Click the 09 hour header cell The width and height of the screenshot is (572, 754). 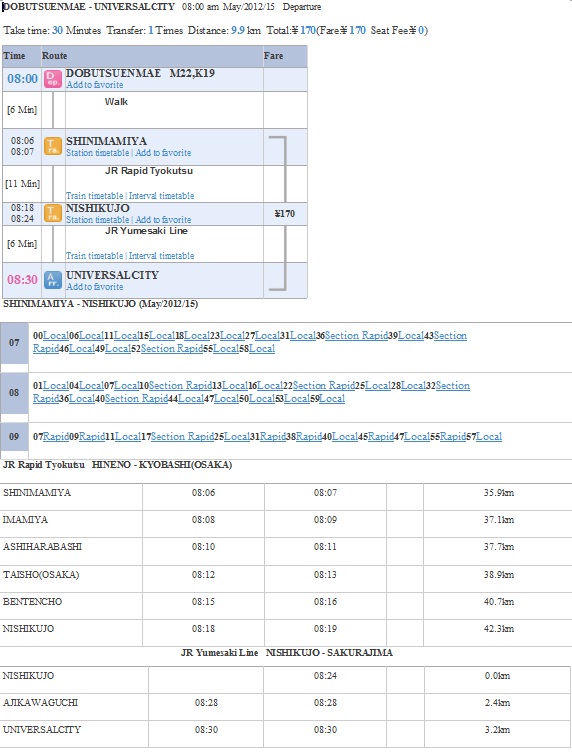coord(14,437)
